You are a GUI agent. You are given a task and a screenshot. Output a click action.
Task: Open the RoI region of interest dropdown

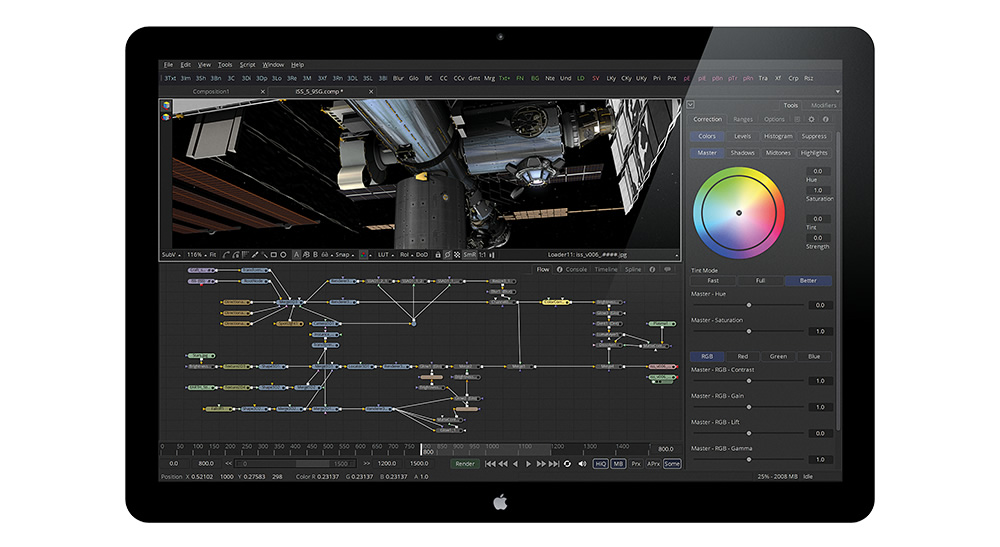point(406,254)
